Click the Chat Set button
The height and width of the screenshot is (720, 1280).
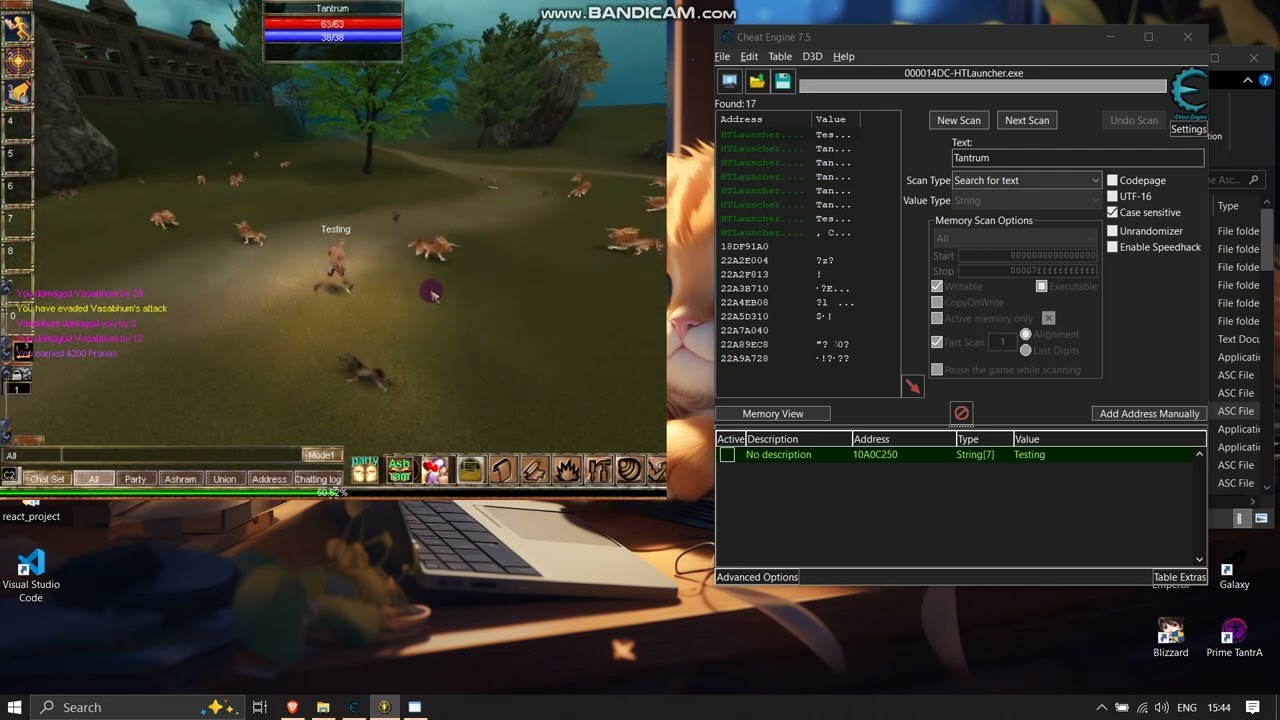coord(46,479)
